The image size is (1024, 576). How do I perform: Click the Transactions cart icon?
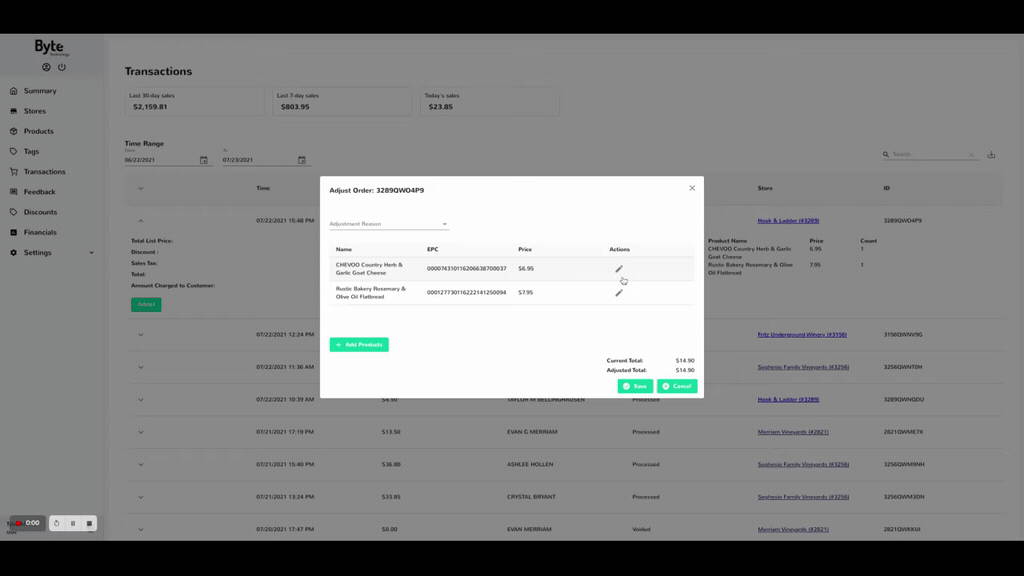(14, 172)
